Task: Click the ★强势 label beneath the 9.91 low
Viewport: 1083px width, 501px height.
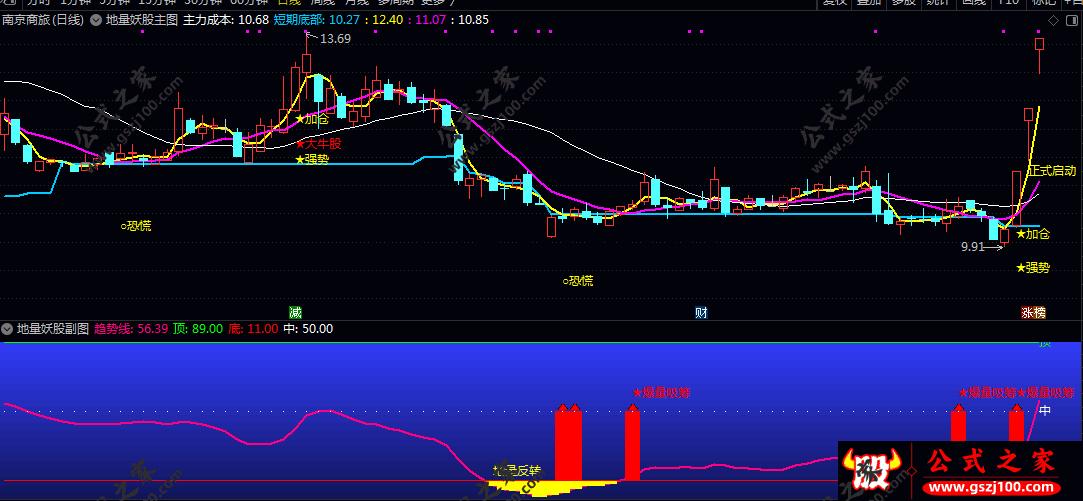Action: (x=1033, y=268)
